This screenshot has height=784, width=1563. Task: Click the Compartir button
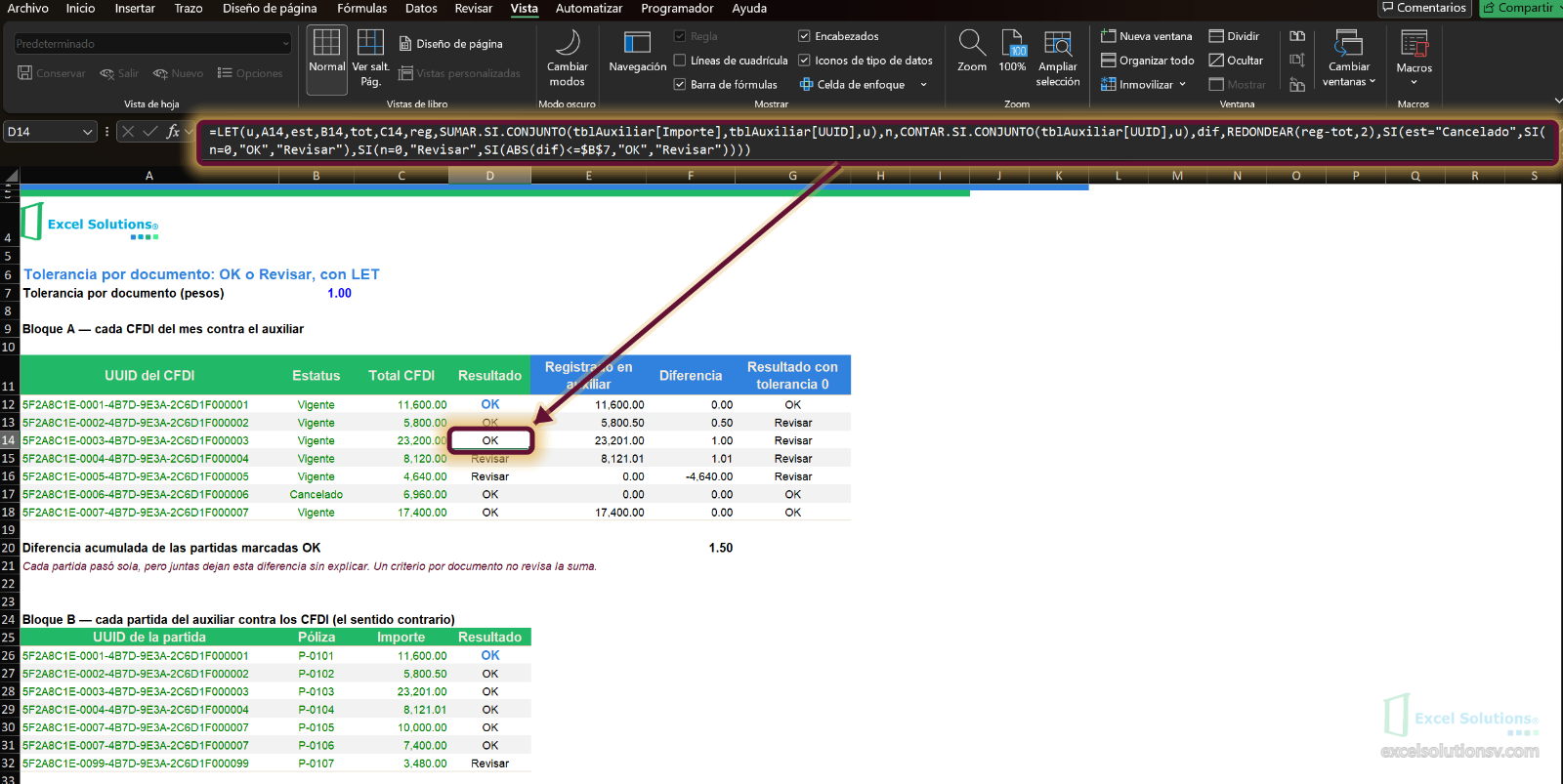(x=1519, y=8)
